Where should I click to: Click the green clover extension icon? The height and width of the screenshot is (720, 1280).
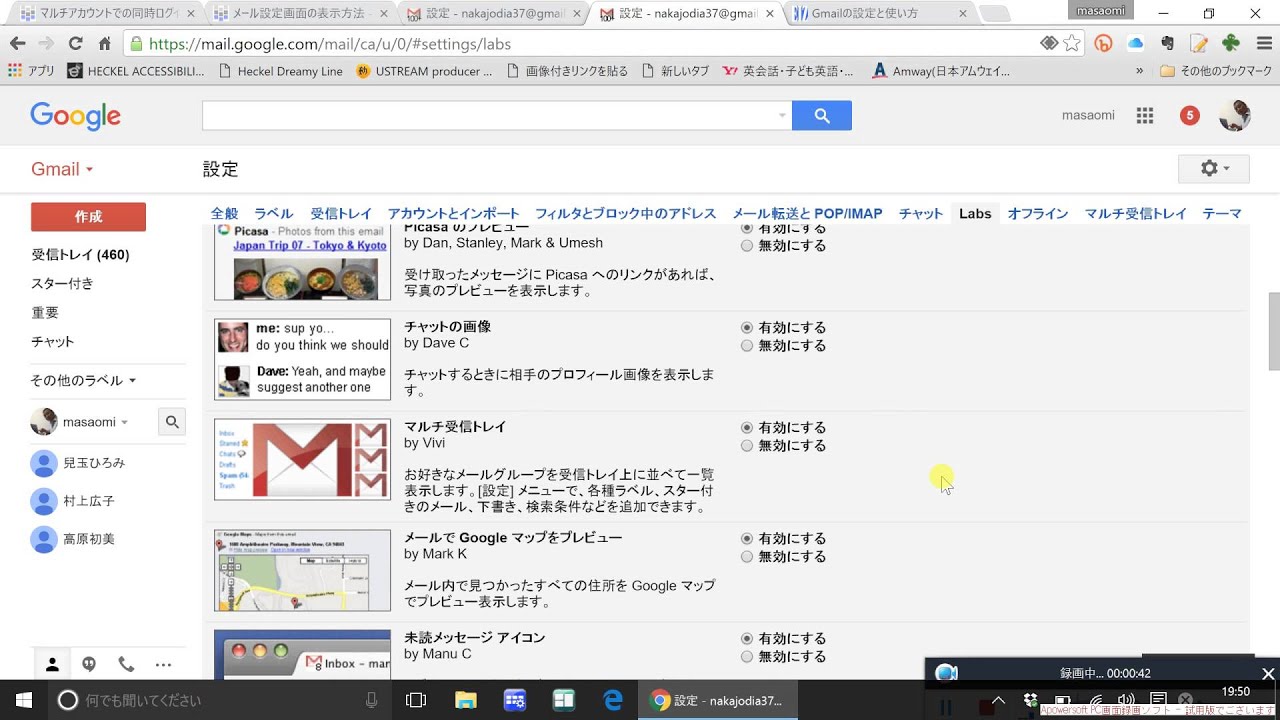(x=1231, y=44)
